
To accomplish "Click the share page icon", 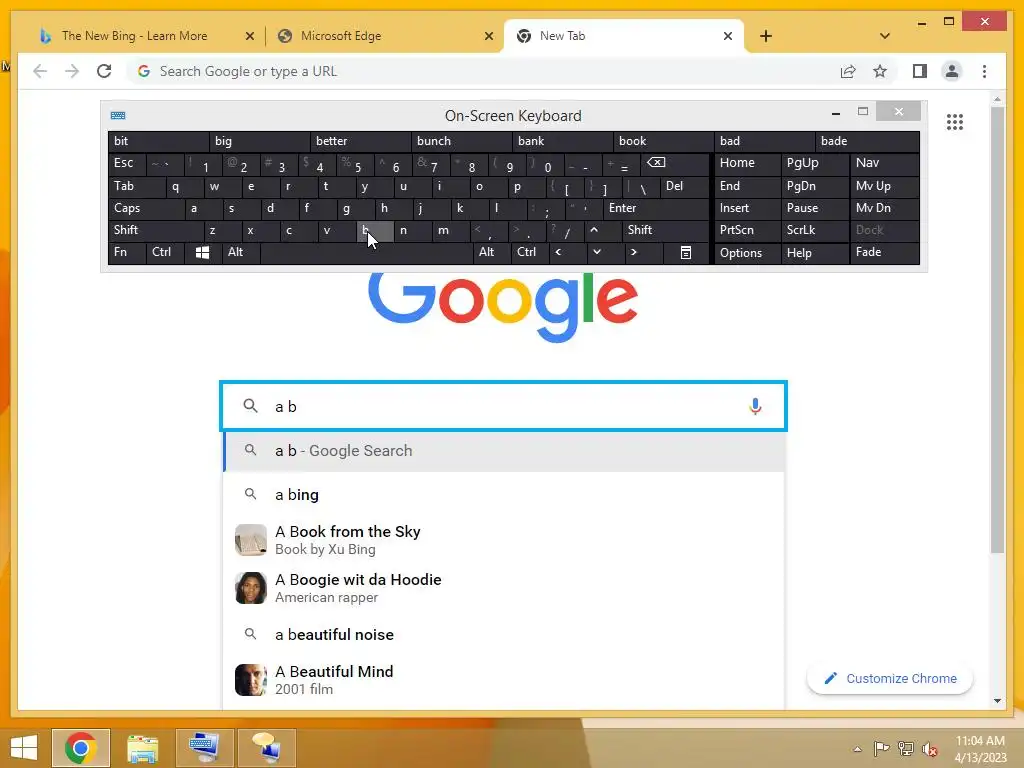I will pyautogui.click(x=848, y=71).
